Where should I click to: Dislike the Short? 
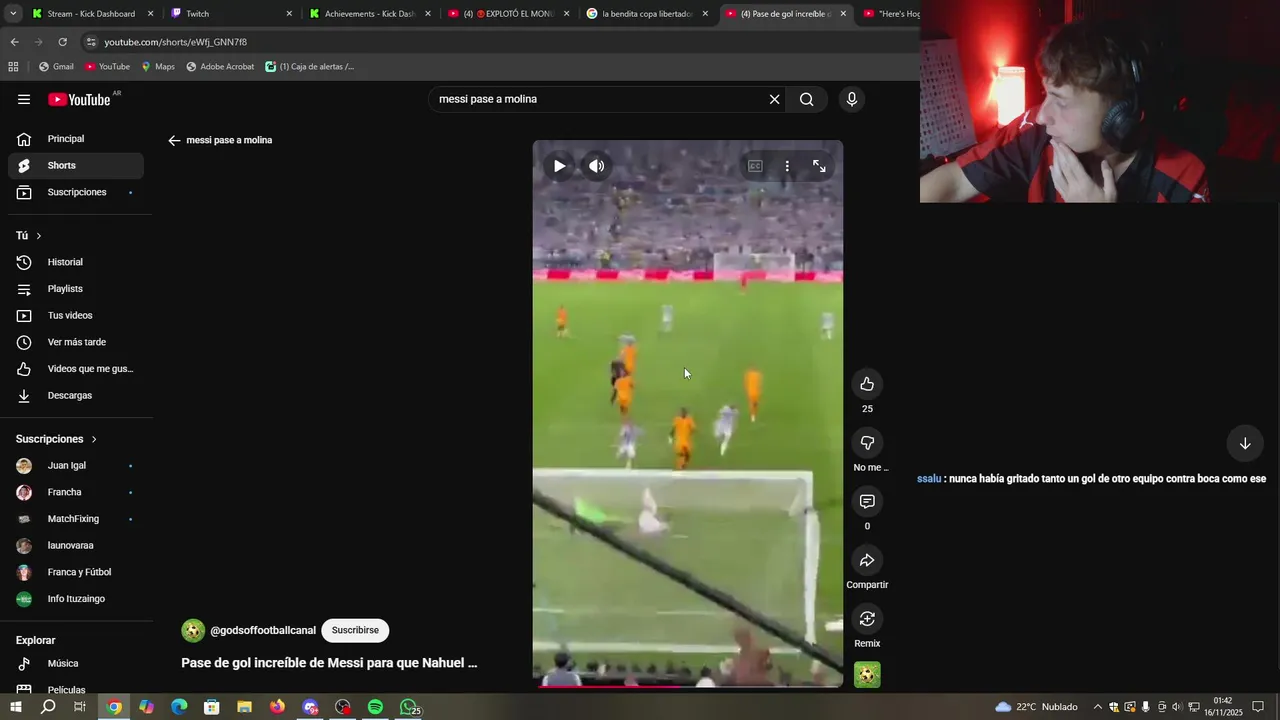click(867, 443)
